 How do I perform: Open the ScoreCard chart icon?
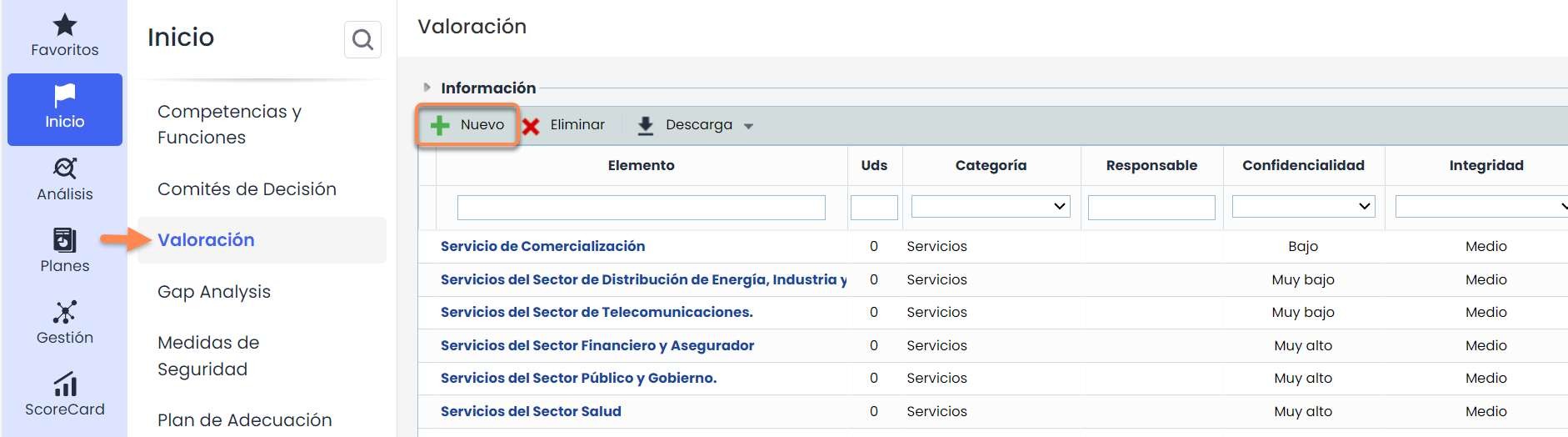[x=65, y=384]
